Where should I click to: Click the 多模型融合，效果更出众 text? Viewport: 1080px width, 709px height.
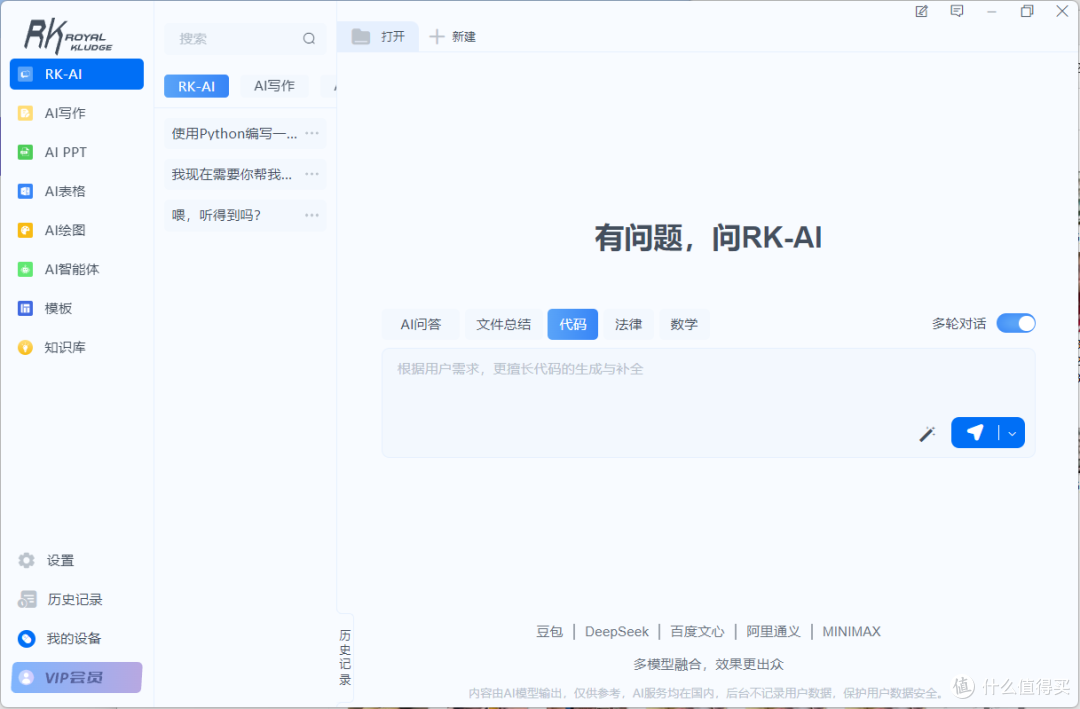708,664
